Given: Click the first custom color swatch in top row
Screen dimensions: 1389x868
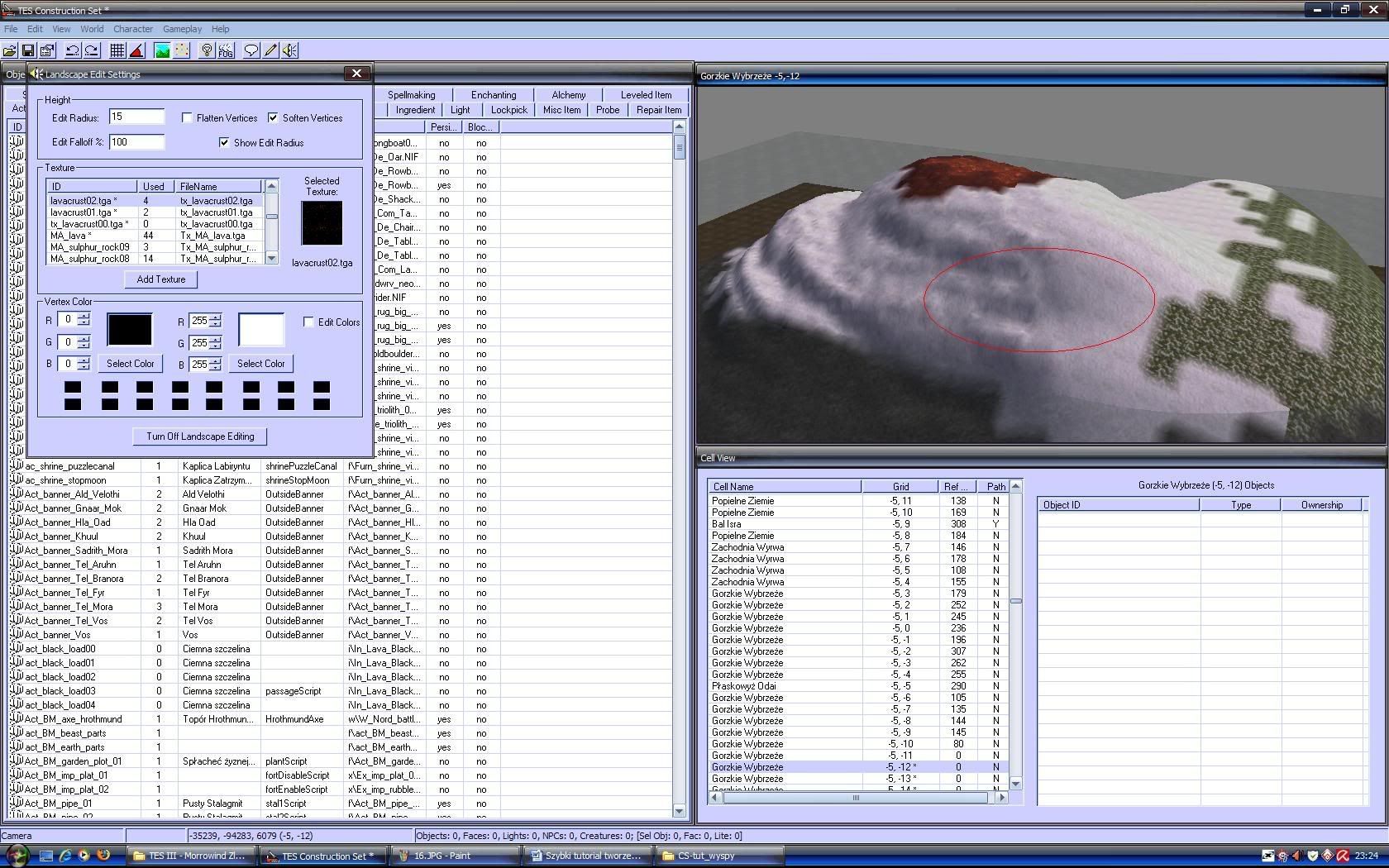Looking at the screenshot, I should 73,387.
